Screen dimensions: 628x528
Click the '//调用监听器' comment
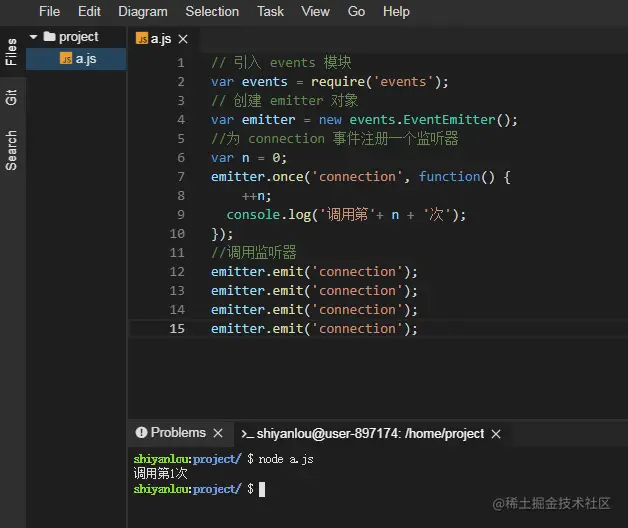click(x=254, y=253)
